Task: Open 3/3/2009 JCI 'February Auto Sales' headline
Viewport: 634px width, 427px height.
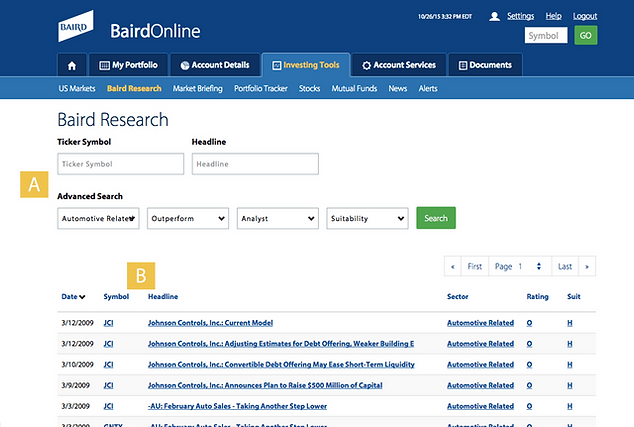Action: click(237, 406)
